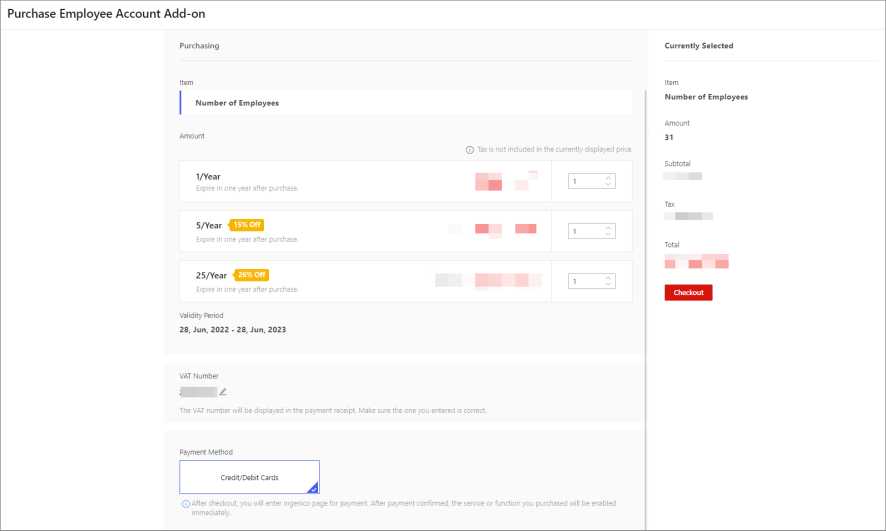Click the 5/Year quantity input field
Image resolution: width=886 pixels, height=531 pixels.
point(584,231)
